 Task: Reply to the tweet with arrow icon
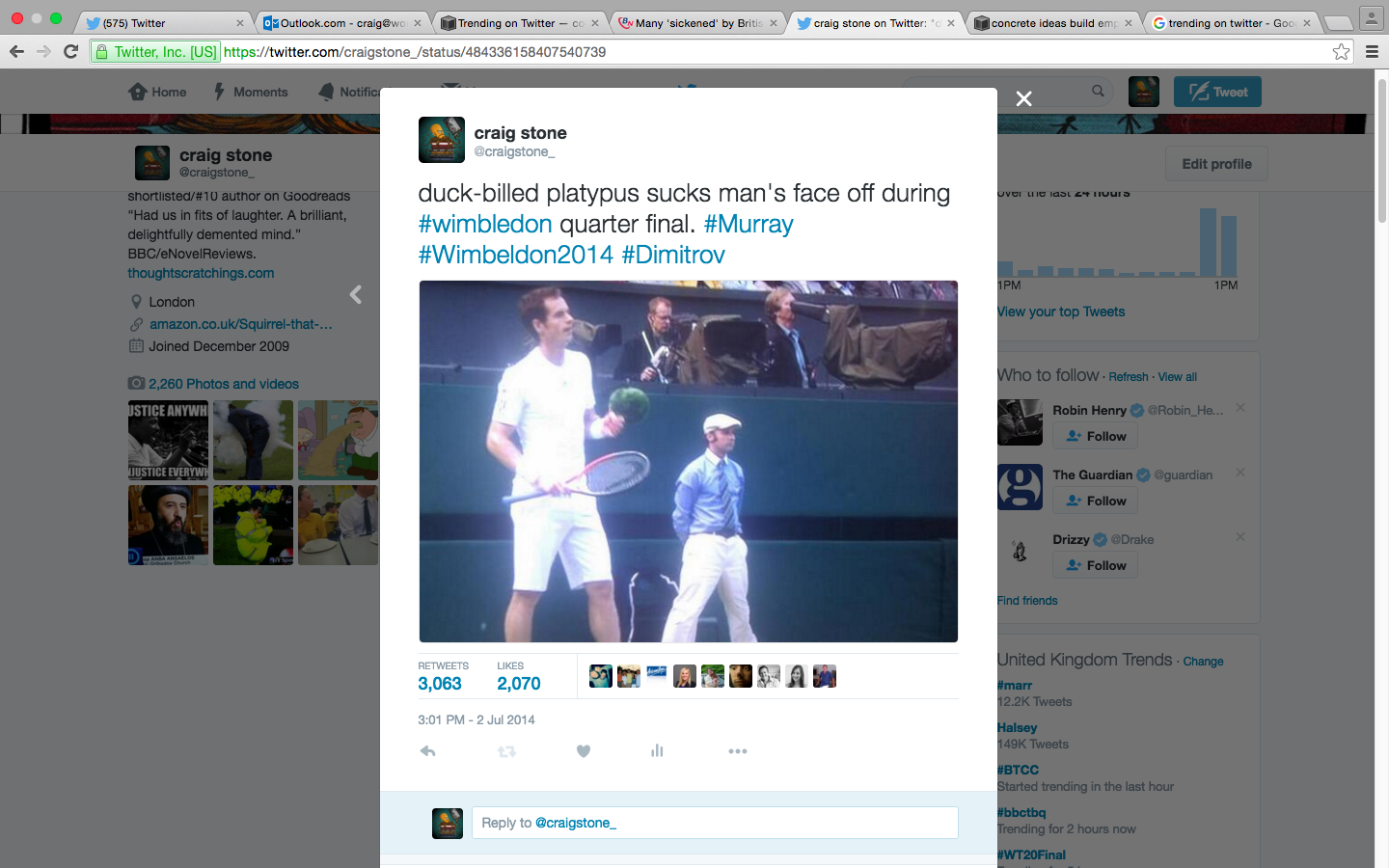(428, 751)
